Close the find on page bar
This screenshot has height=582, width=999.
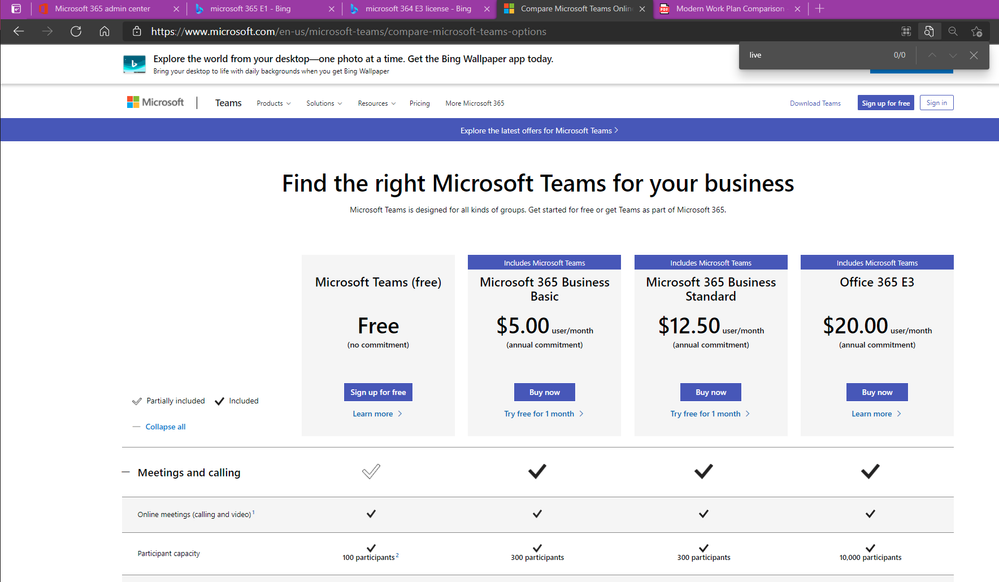point(974,55)
